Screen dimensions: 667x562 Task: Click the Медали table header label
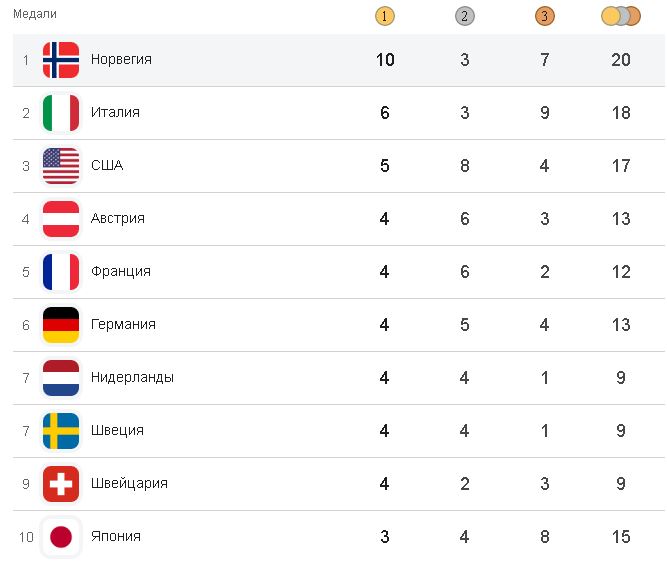[35, 14]
